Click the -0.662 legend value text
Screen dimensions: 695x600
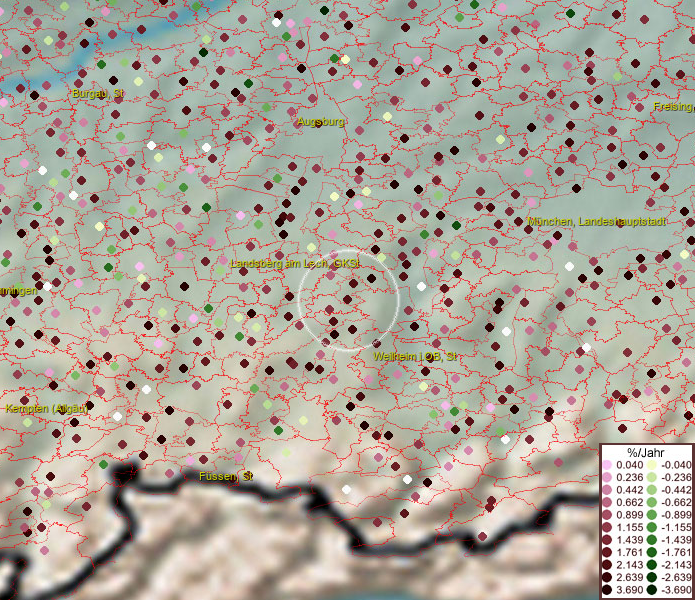pyautogui.click(x=676, y=503)
